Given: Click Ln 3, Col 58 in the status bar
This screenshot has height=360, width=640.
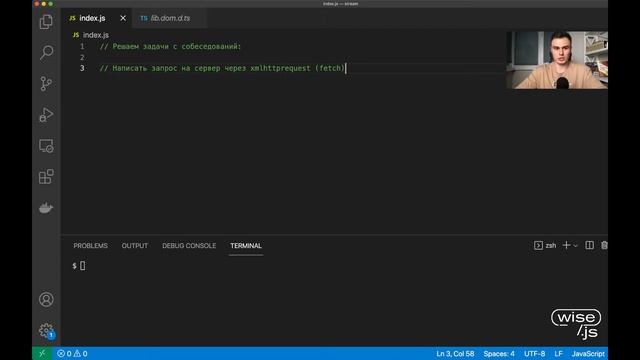Looking at the screenshot, I should point(455,354).
